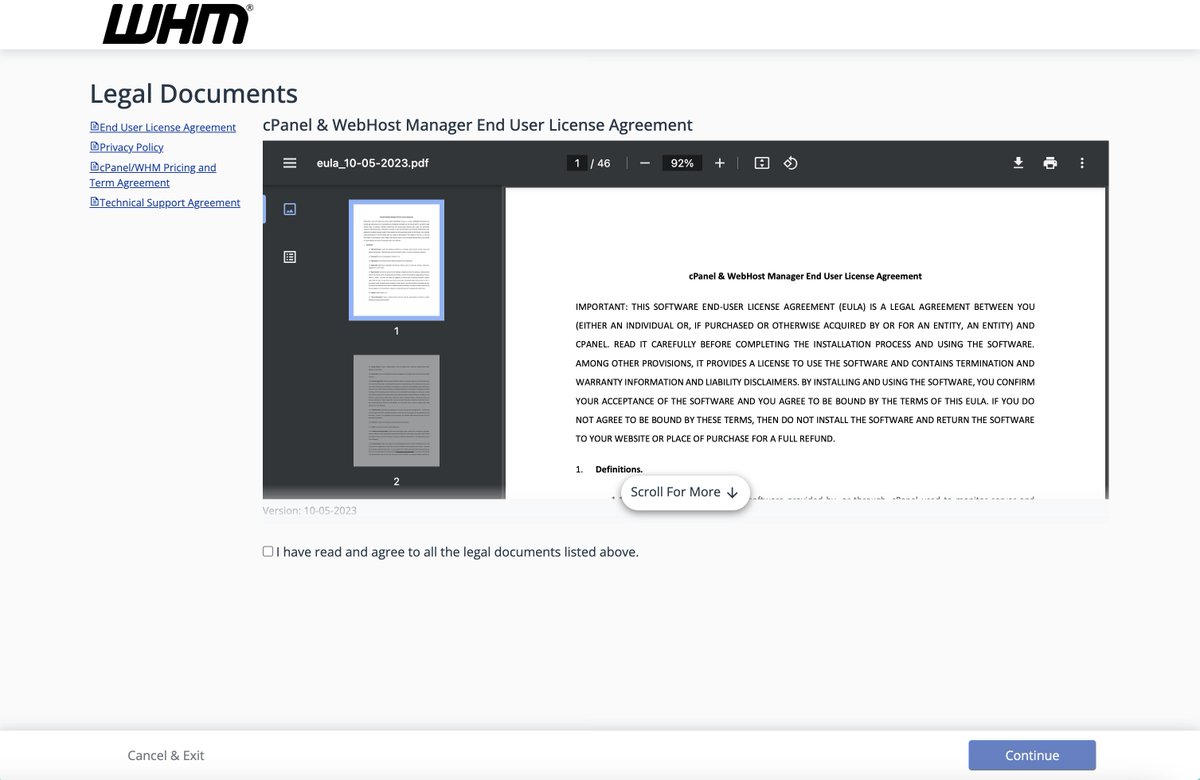Click the Version: 10-05-2023 text
Viewport: 1200px width, 780px height.
click(310, 510)
